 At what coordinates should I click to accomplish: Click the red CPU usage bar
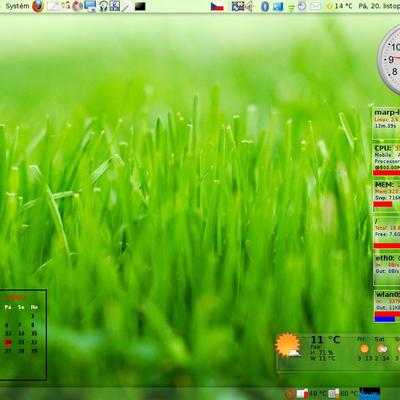tap(387, 173)
